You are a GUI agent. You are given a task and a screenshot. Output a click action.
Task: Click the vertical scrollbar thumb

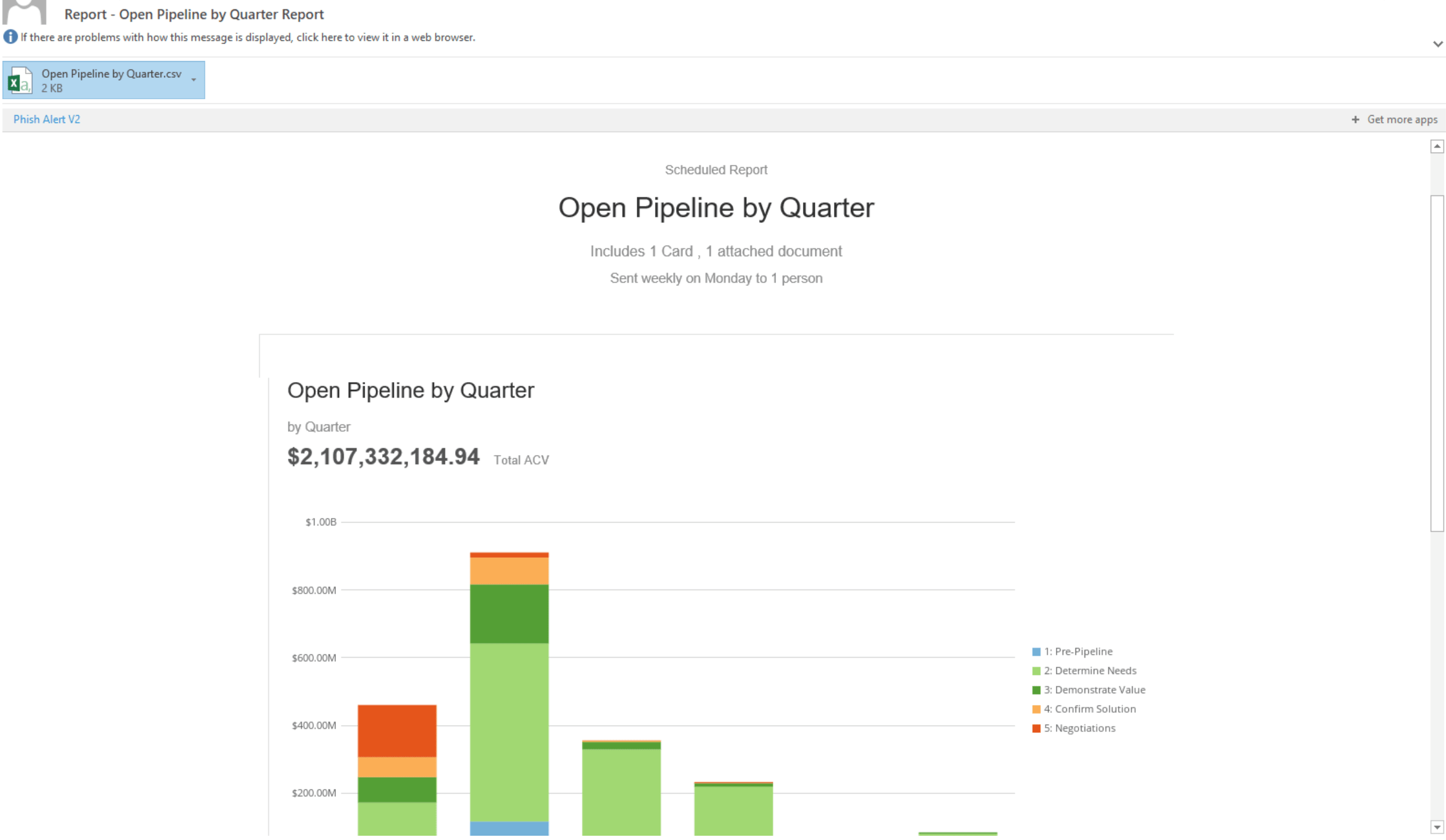[1437, 363]
